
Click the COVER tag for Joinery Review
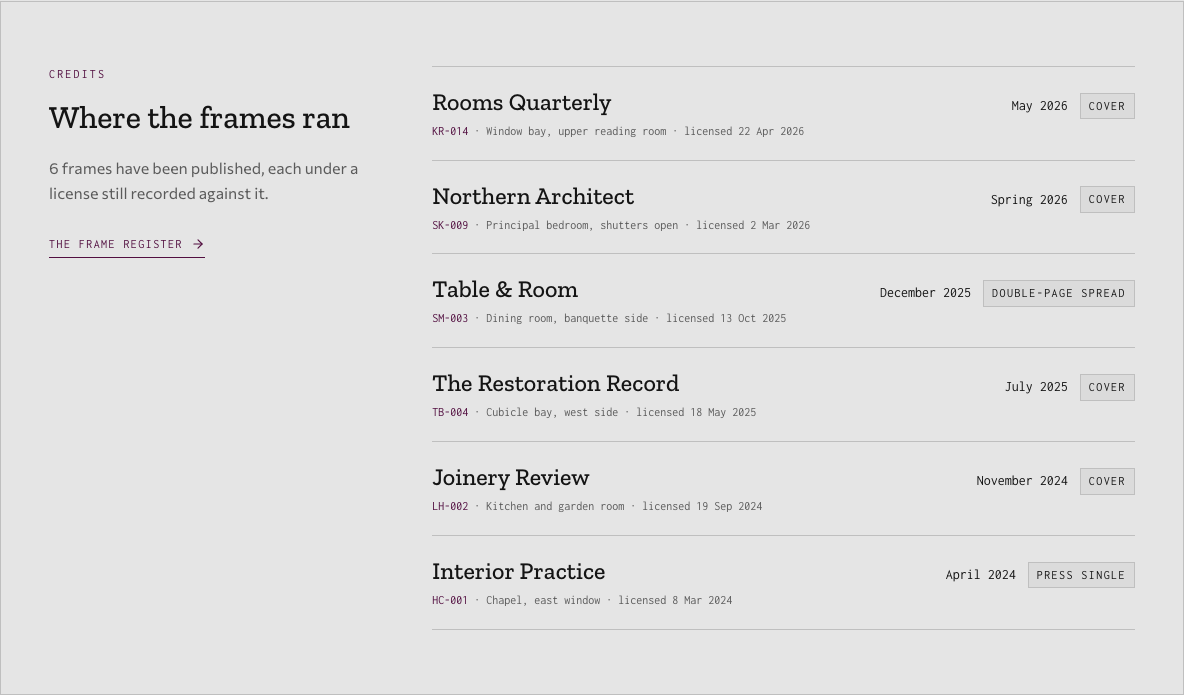pos(1107,481)
